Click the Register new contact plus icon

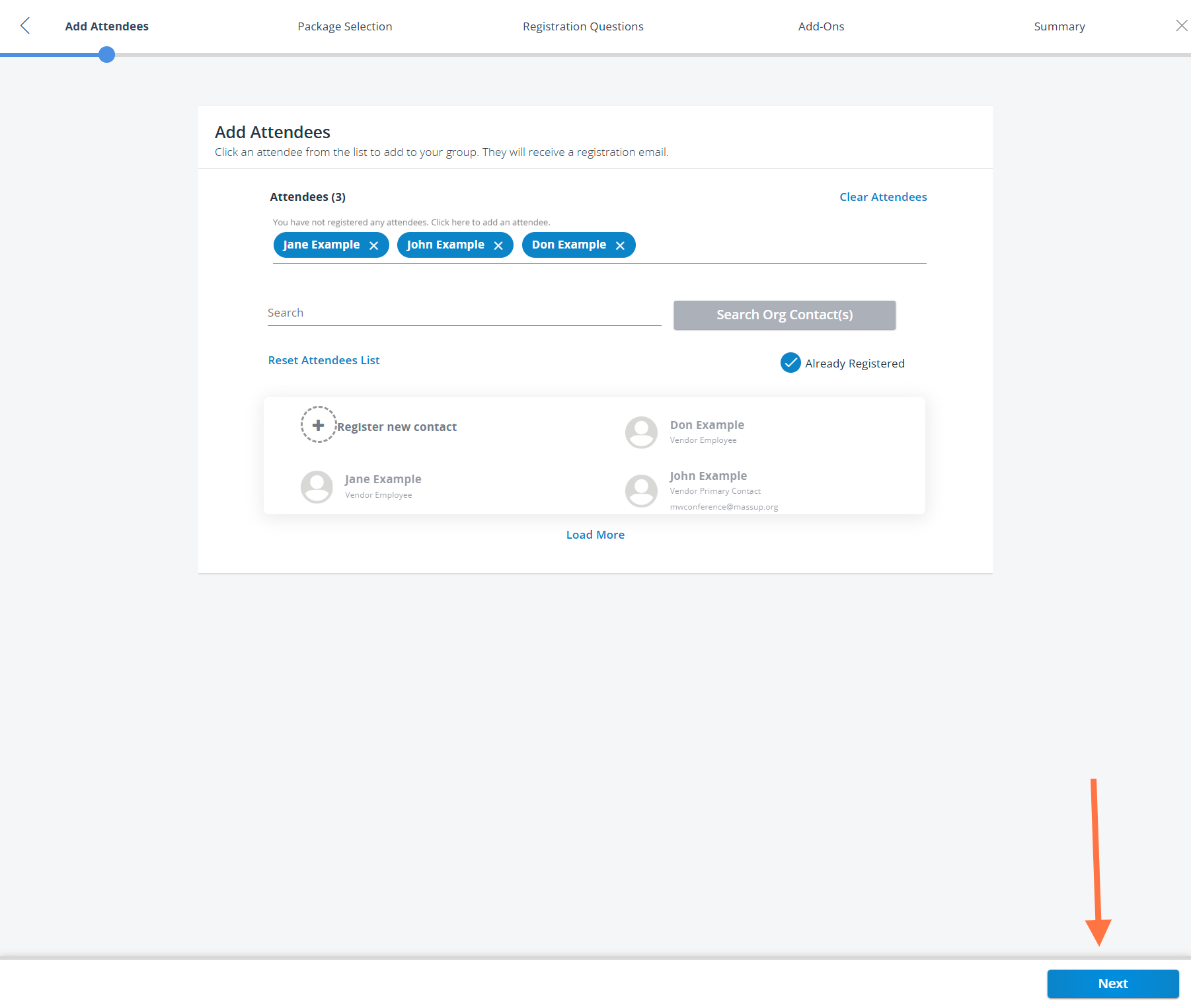click(x=319, y=424)
